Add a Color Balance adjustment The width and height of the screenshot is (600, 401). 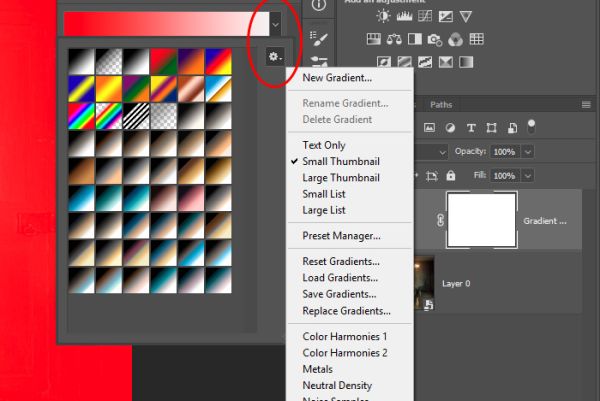[394, 39]
